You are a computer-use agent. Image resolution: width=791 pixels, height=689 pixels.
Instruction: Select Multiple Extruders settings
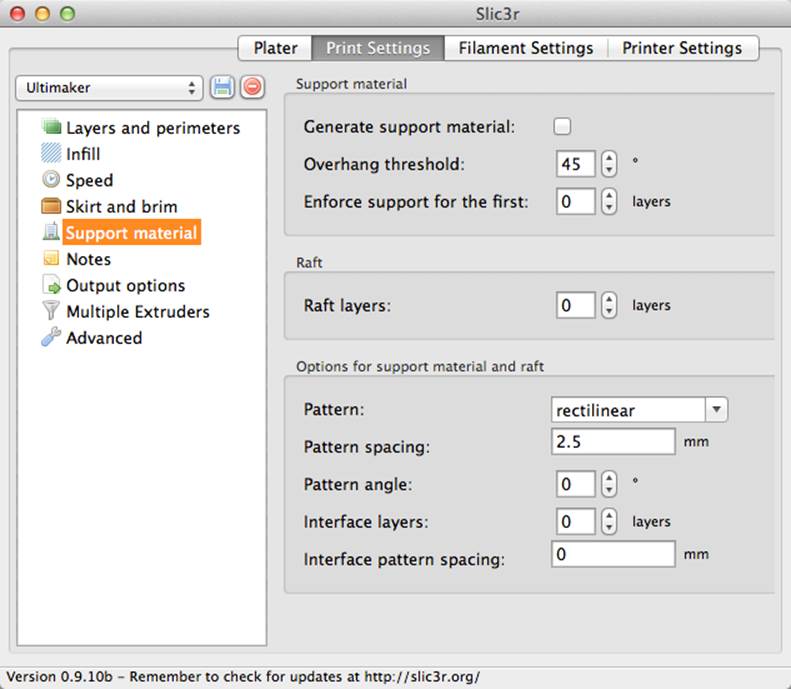pyautogui.click(x=138, y=312)
